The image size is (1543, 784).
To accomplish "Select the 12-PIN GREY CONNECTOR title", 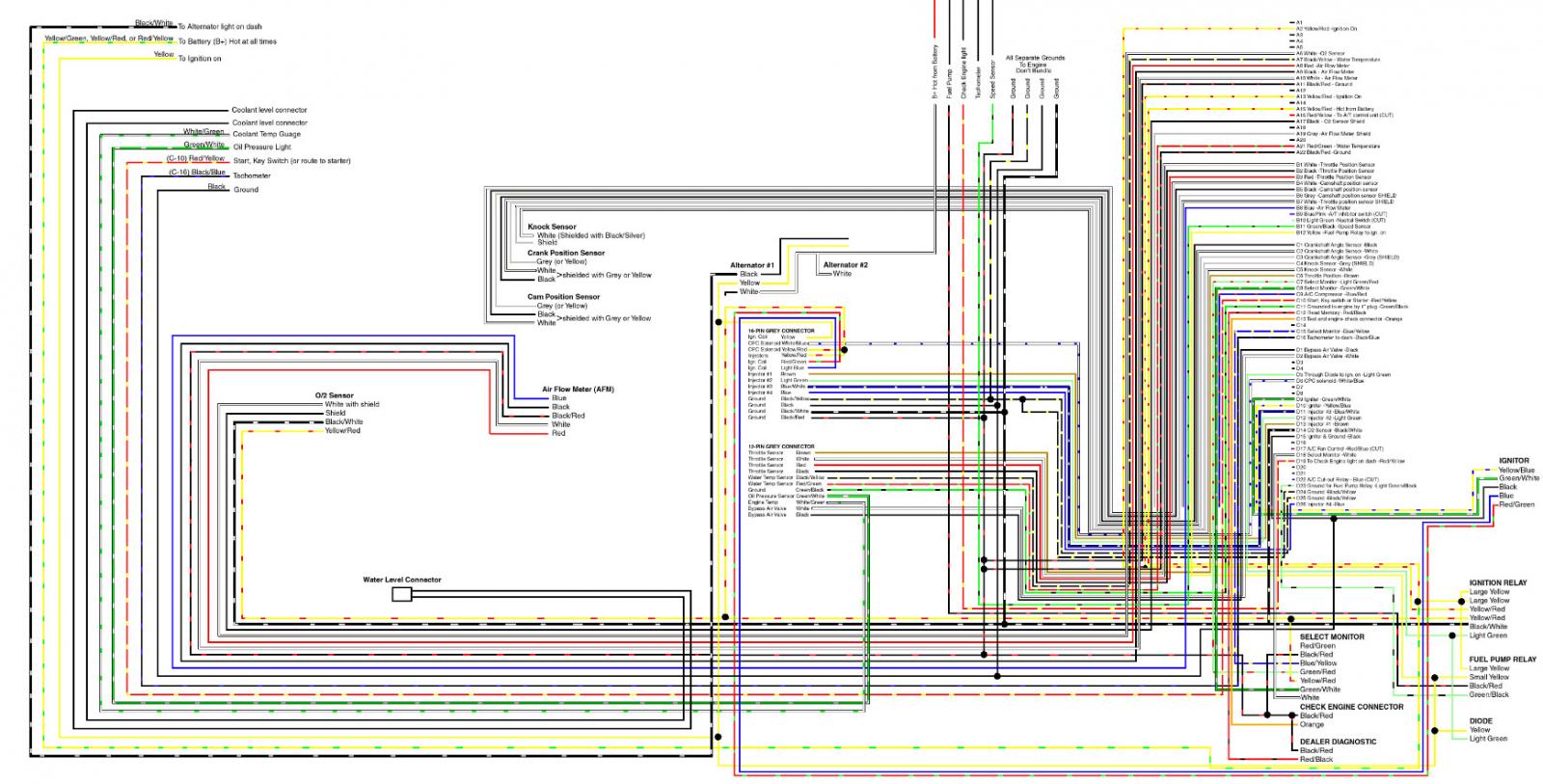I will click(781, 446).
